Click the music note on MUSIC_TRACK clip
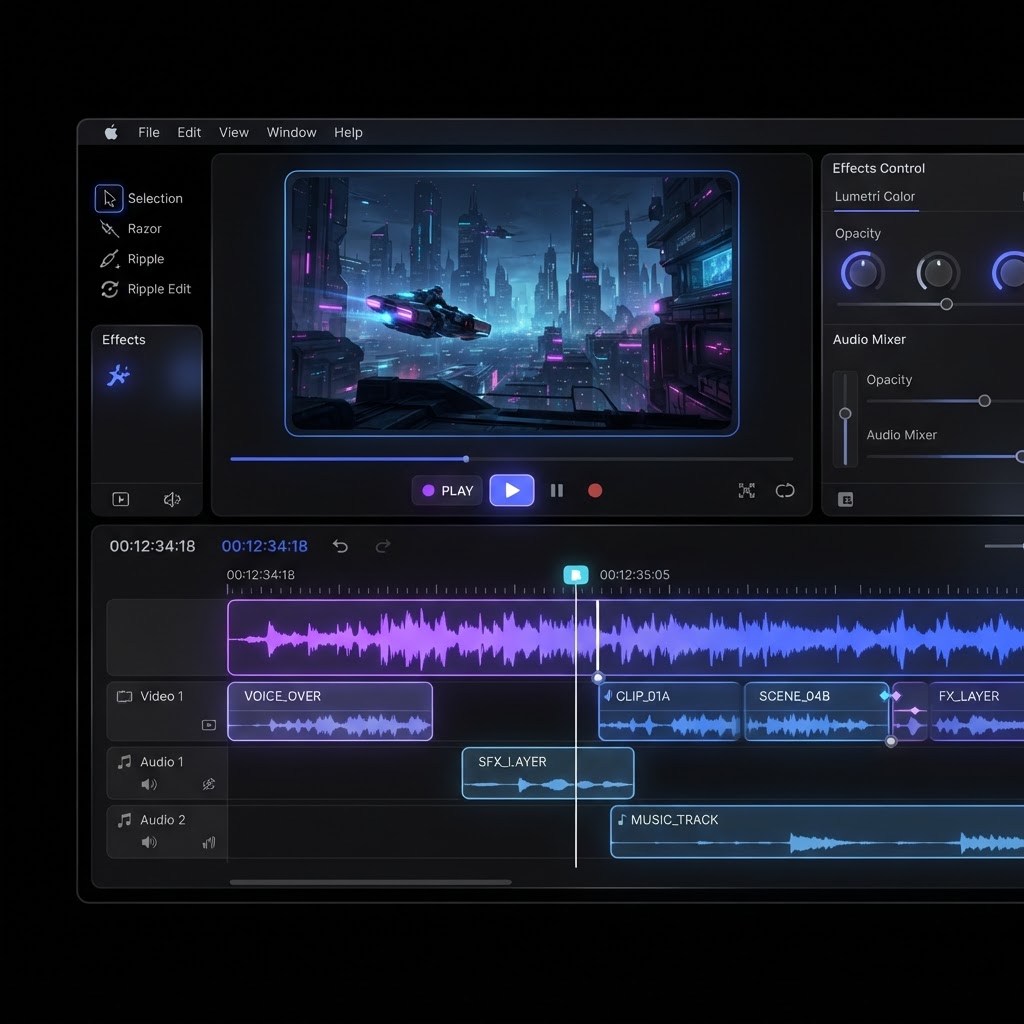Screen dimensions: 1024x1024 pyautogui.click(x=622, y=820)
